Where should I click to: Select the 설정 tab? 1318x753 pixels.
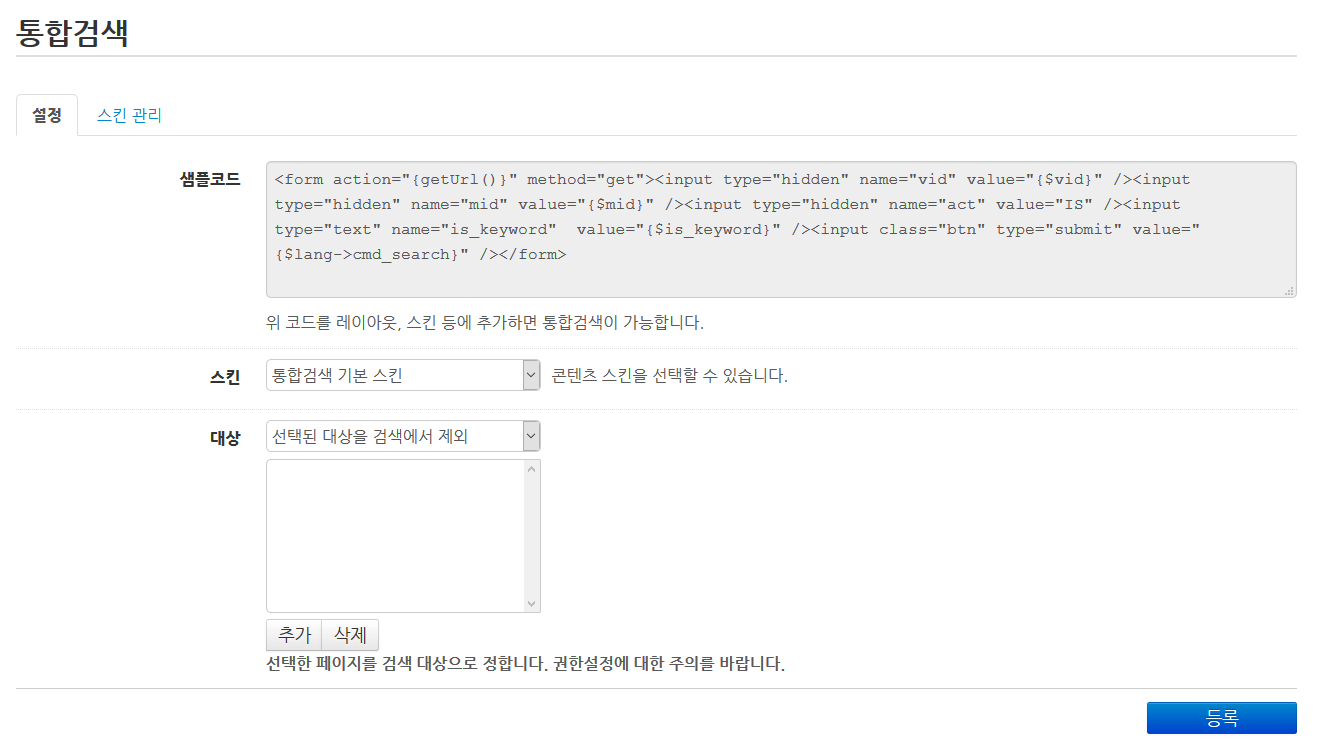46,115
